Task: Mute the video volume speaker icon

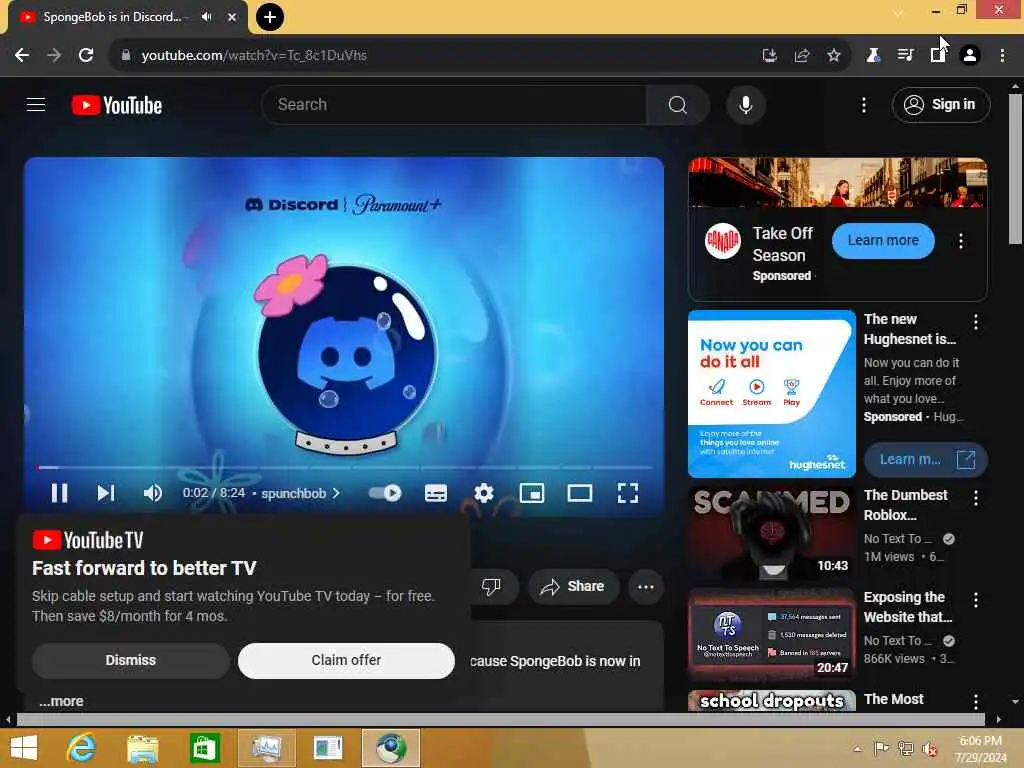Action: coord(152,493)
